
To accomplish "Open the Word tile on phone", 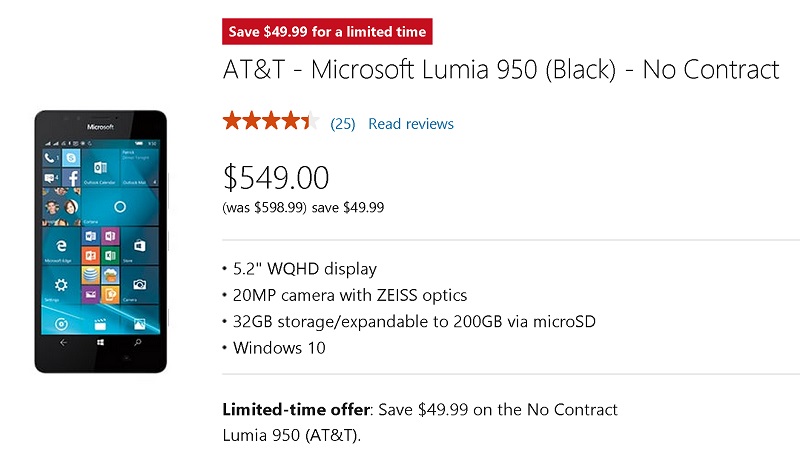I will click(x=91, y=236).
